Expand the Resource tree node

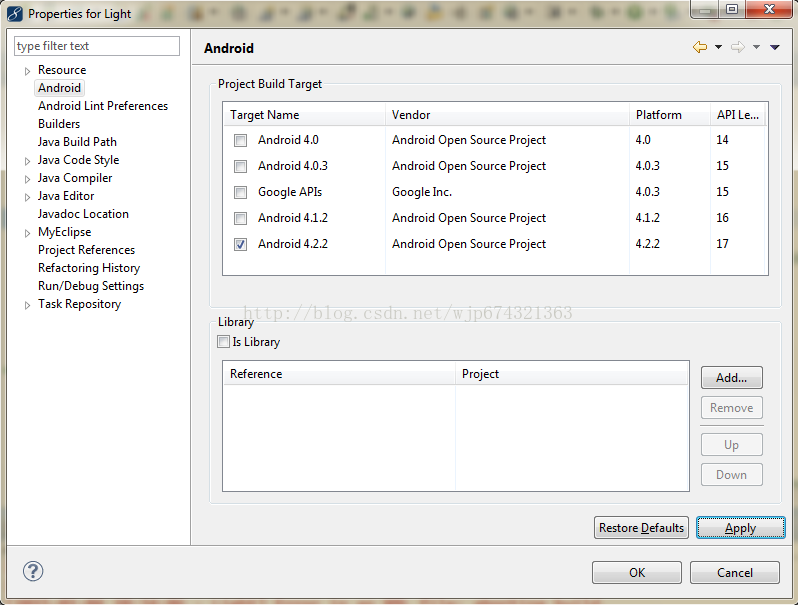tap(27, 71)
